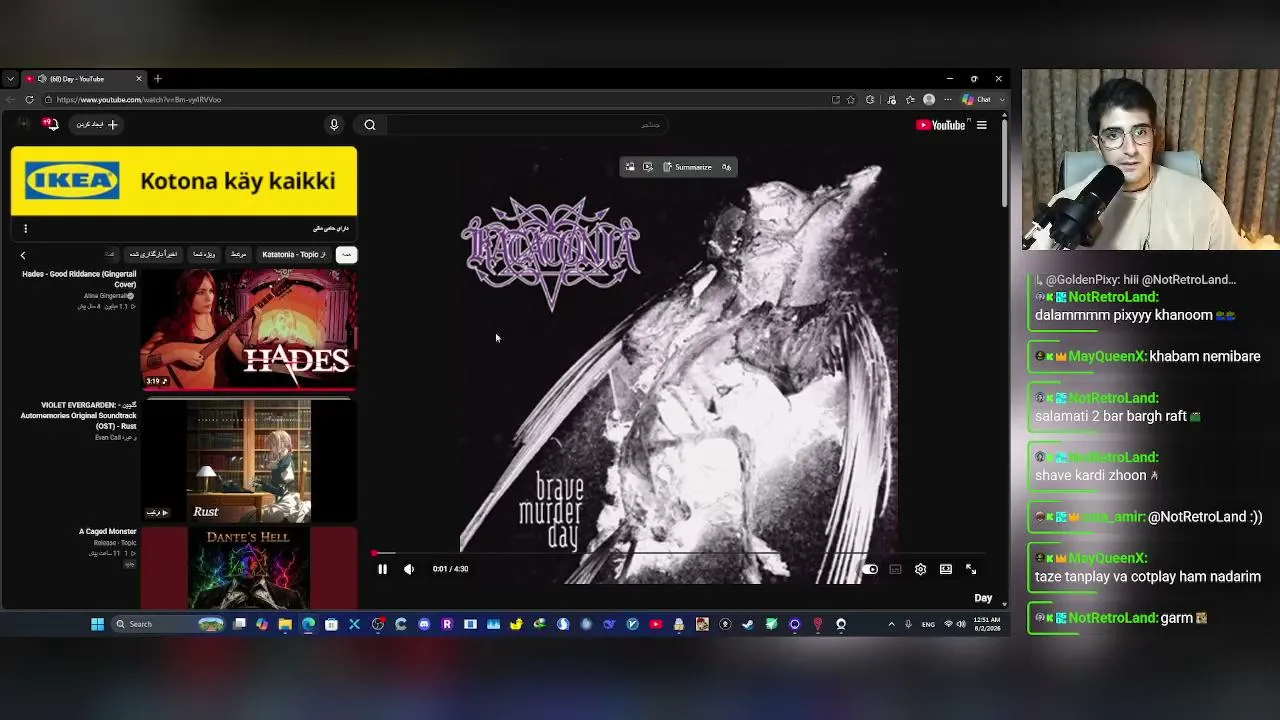Open YouTube hamburger guide menu

click(982, 125)
